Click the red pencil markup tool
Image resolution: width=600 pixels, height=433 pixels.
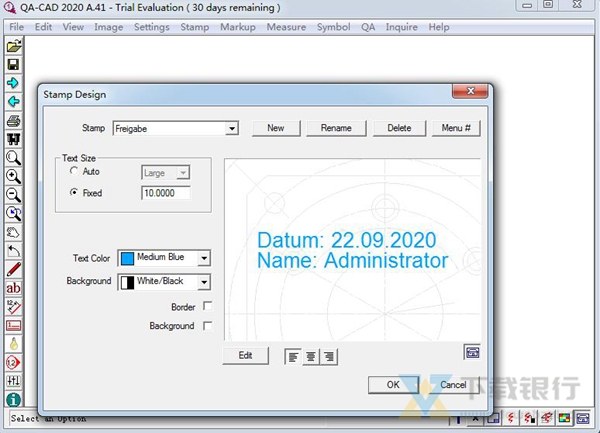point(14,269)
